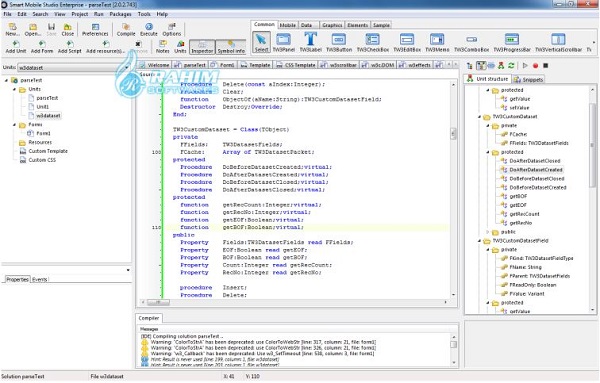The width and height of the screenshot is (600, 383).
Task: Click the code editor horizontal scrollbar thumb
Action: click(158, 302)
